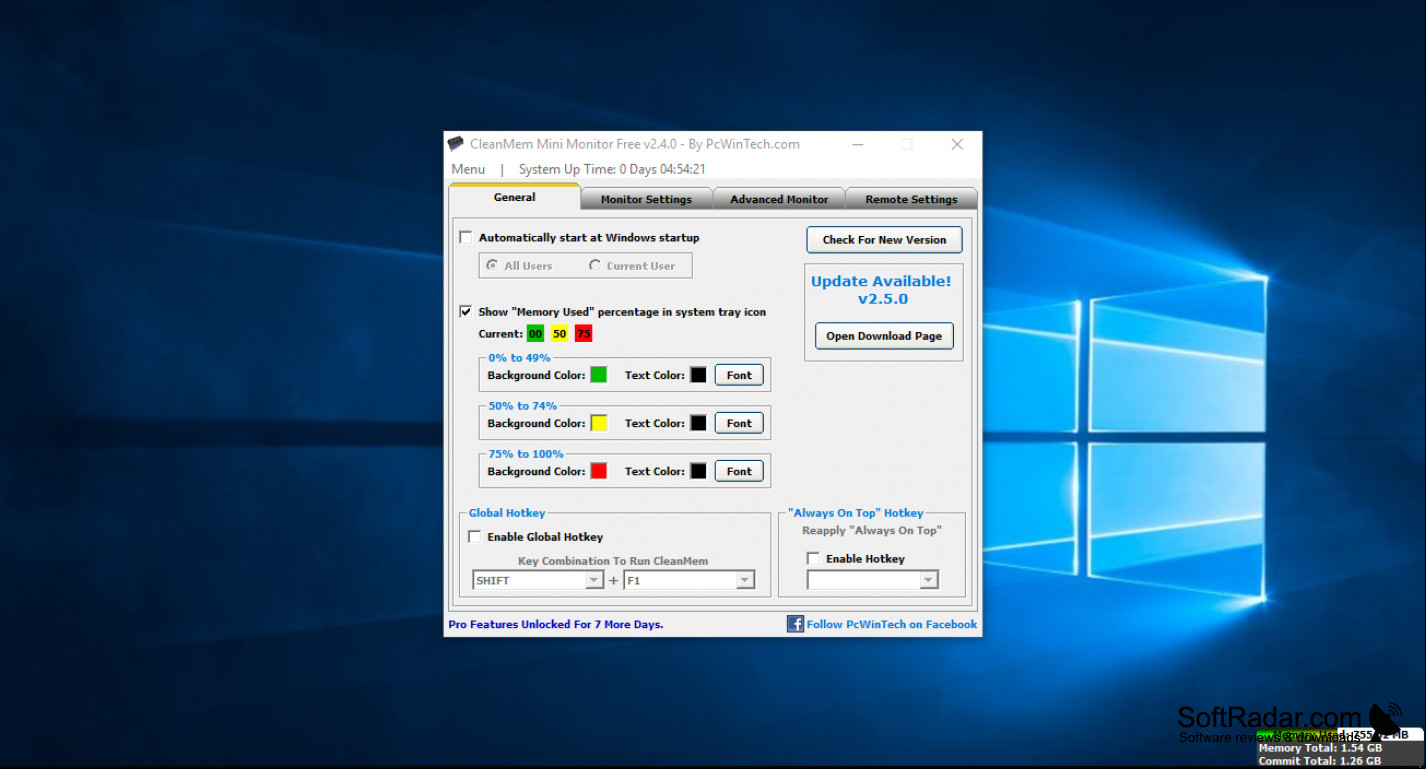This screenshot has height=769, width=1426.
Task: Tick the Enable Global Hotkey checkbox
Action: tap(474, 537)
